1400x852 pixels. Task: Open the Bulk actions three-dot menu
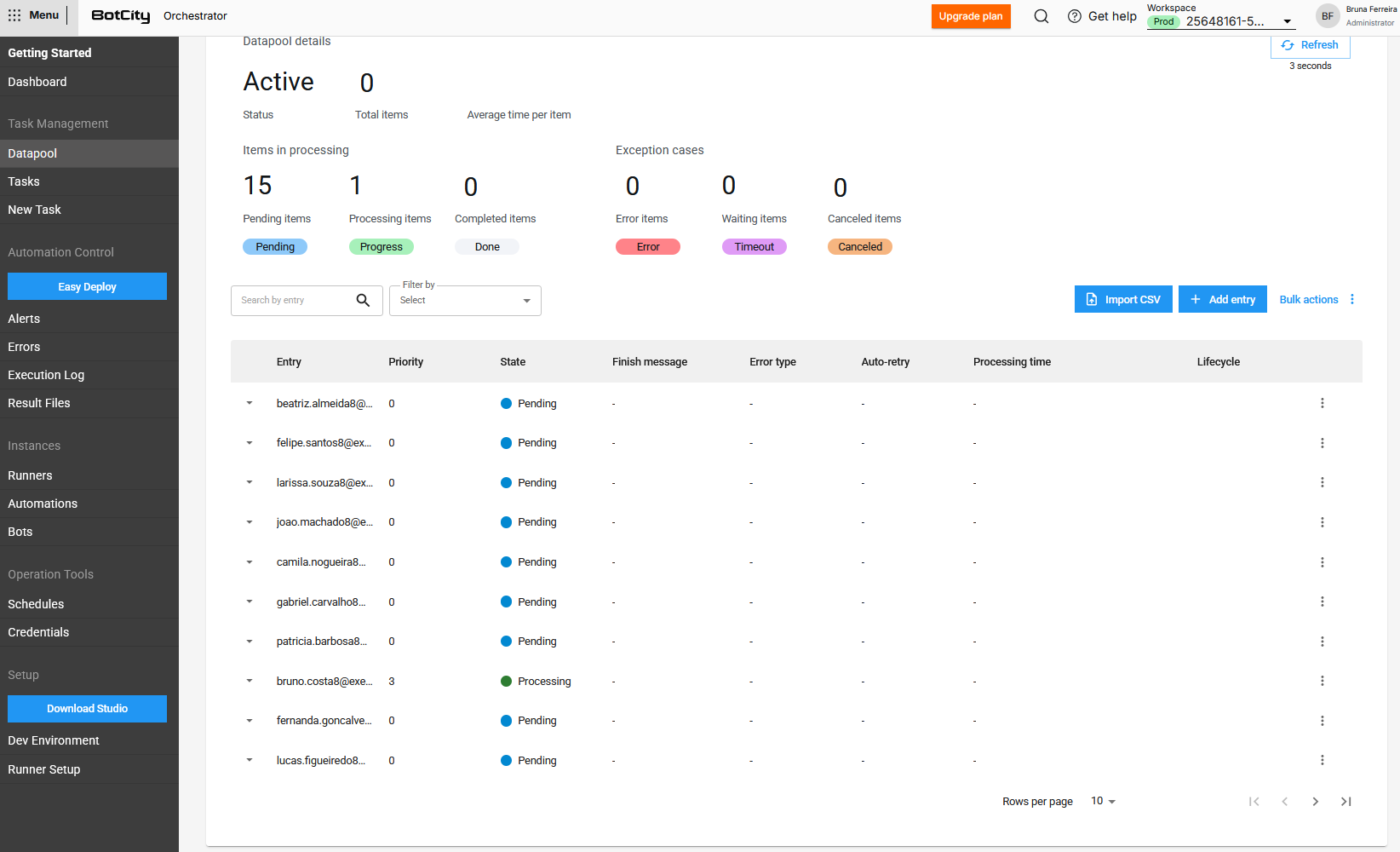point(1352,299)
